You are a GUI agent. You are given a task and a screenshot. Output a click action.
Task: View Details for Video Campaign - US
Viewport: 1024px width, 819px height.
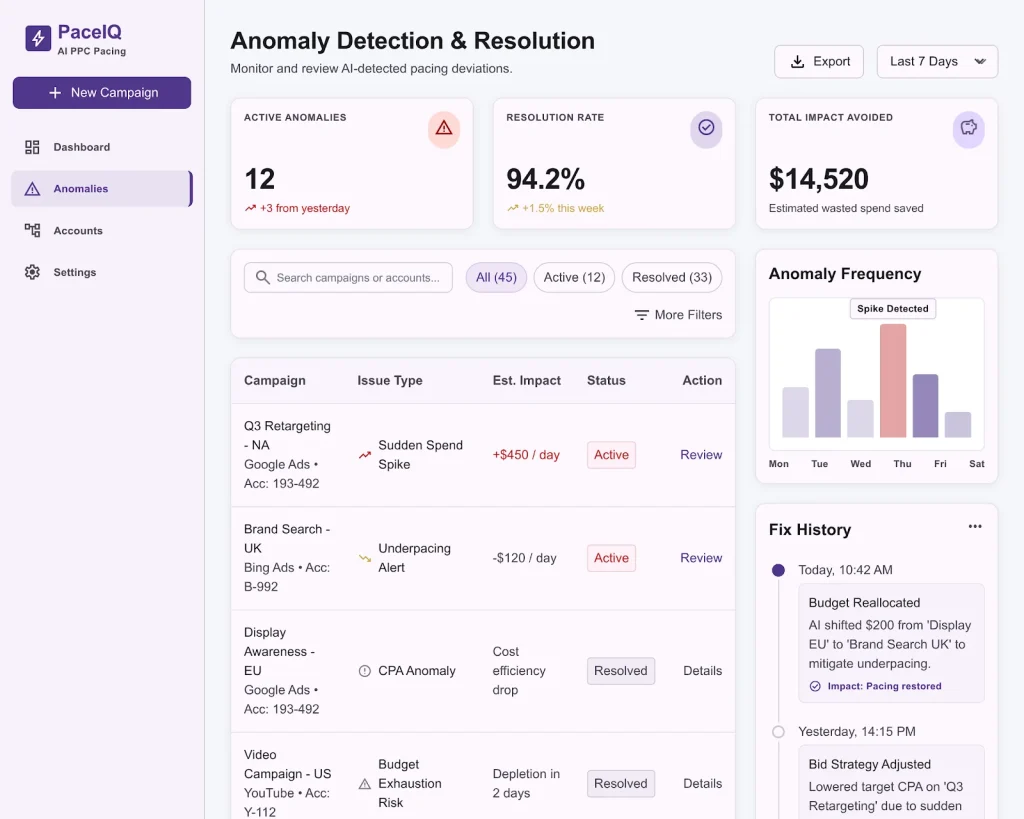[703, 784]
